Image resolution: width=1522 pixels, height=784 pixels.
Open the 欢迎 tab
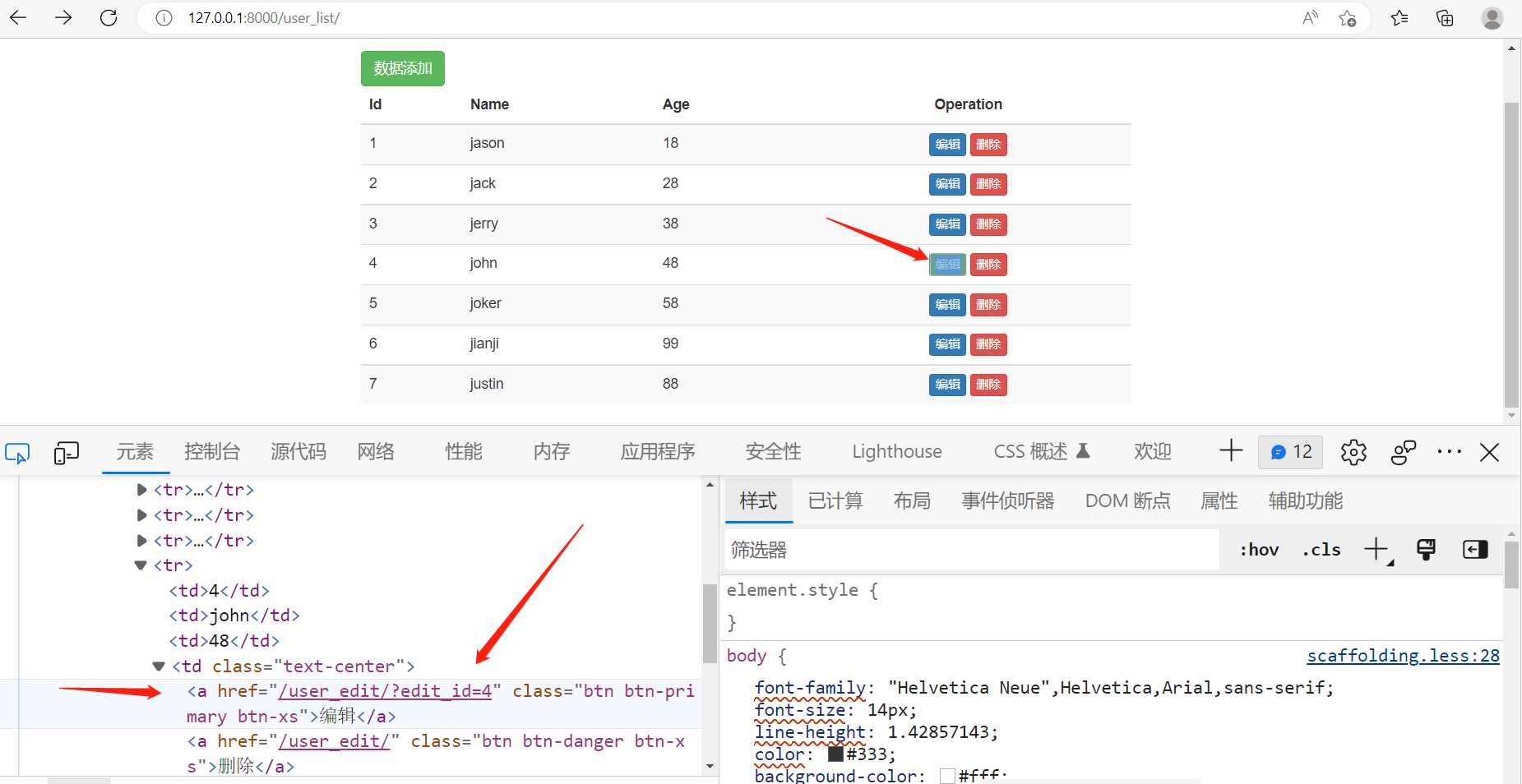[x=1153, y=452]
